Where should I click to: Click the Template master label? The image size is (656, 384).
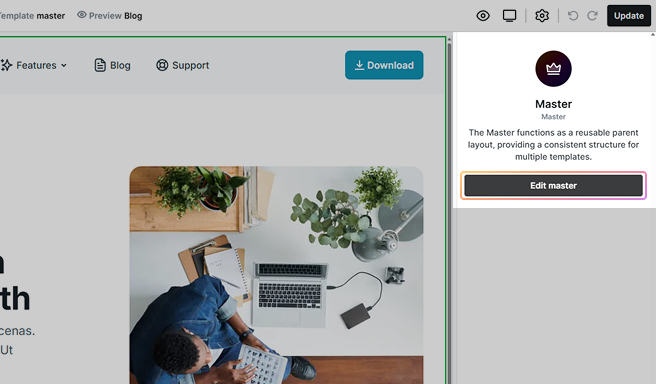(32, 16)
